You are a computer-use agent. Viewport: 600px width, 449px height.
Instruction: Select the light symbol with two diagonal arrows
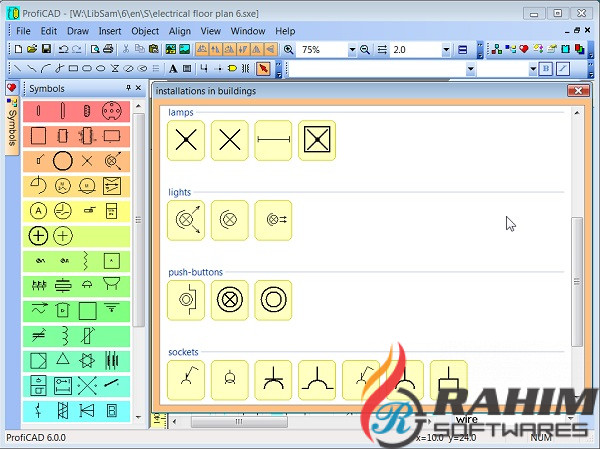click(x=186, y=220)
